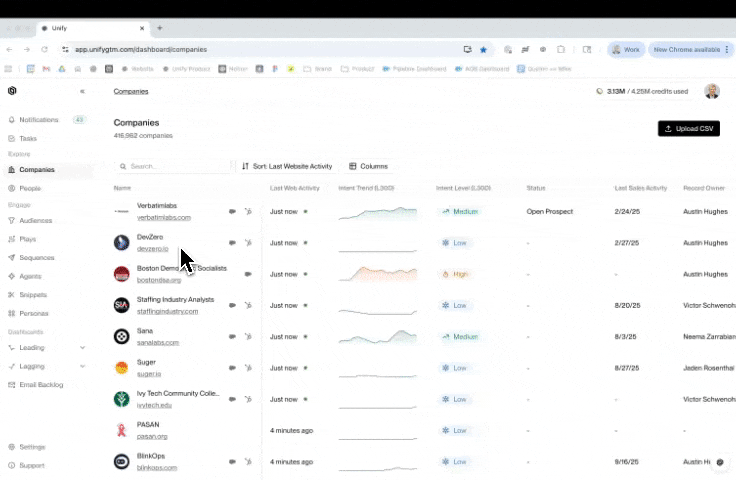Open Sort: Last Website Activity dropdown
The image size is (736, 480).
pos(287,166)
